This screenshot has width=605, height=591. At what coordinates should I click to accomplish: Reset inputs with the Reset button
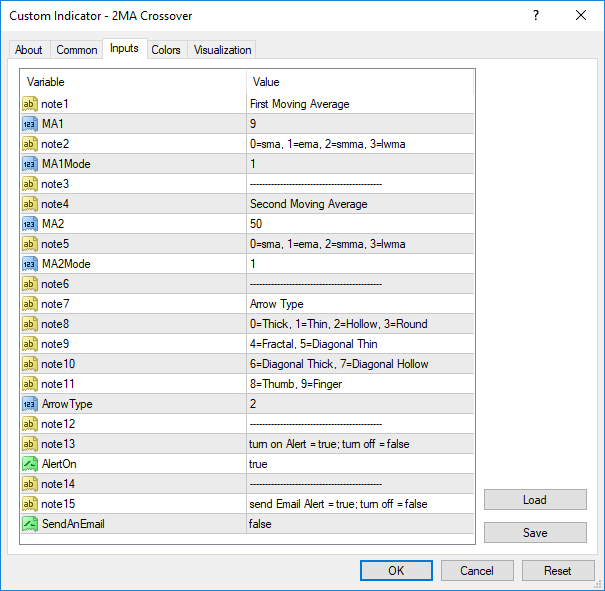pyautogui.click(x=558, y=571)
